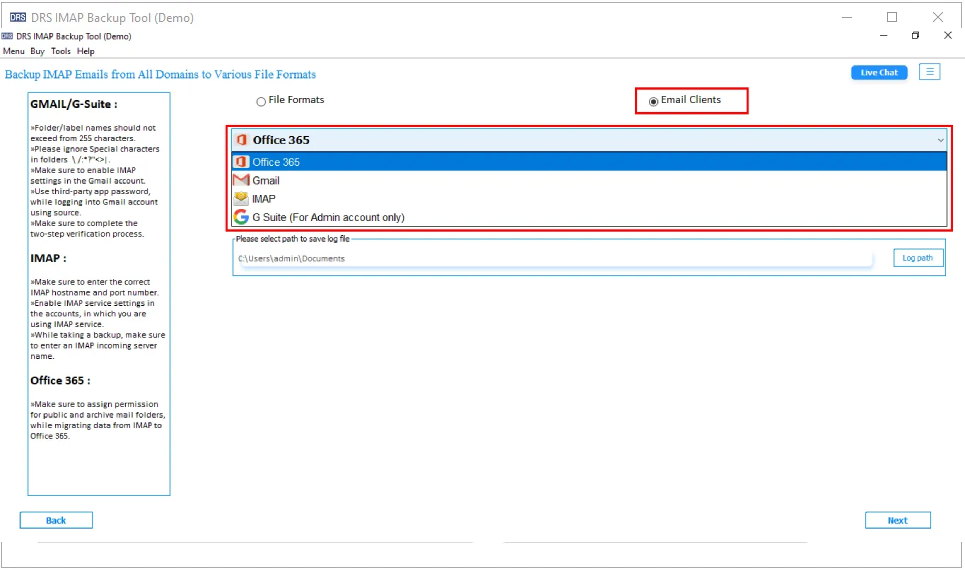Open the Buy menu
Screen dimensions: 965x570
(37, 51)
